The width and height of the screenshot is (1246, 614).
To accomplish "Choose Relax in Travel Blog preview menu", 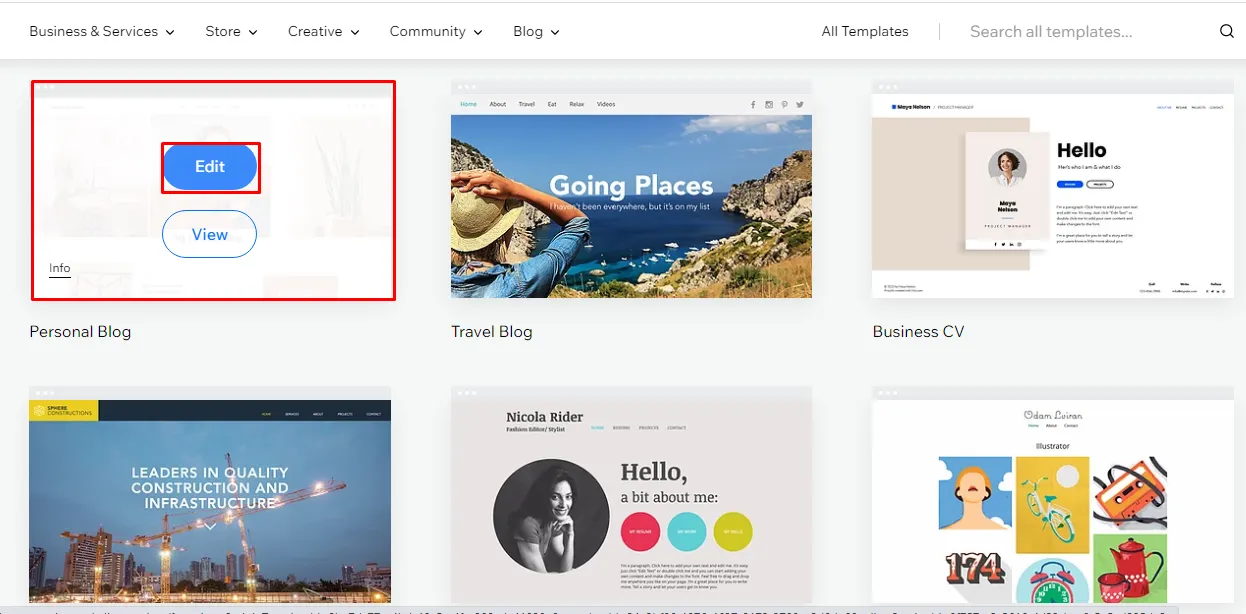I will pos(577,104).
